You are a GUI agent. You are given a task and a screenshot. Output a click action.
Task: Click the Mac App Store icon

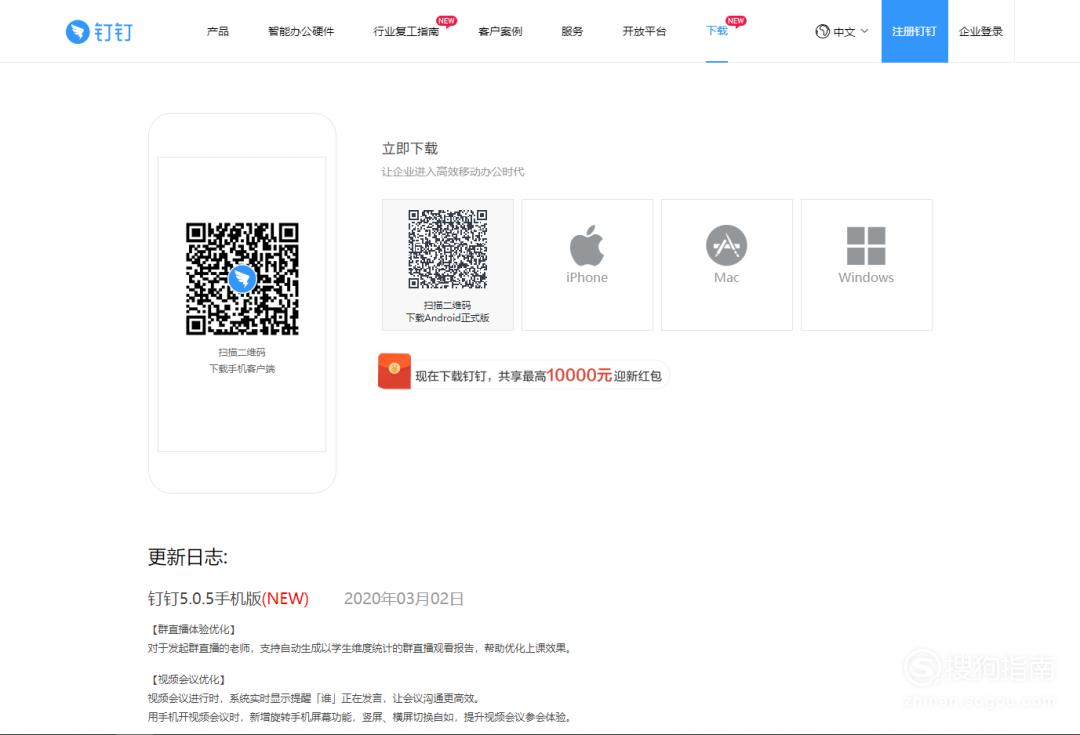[727, 245]
